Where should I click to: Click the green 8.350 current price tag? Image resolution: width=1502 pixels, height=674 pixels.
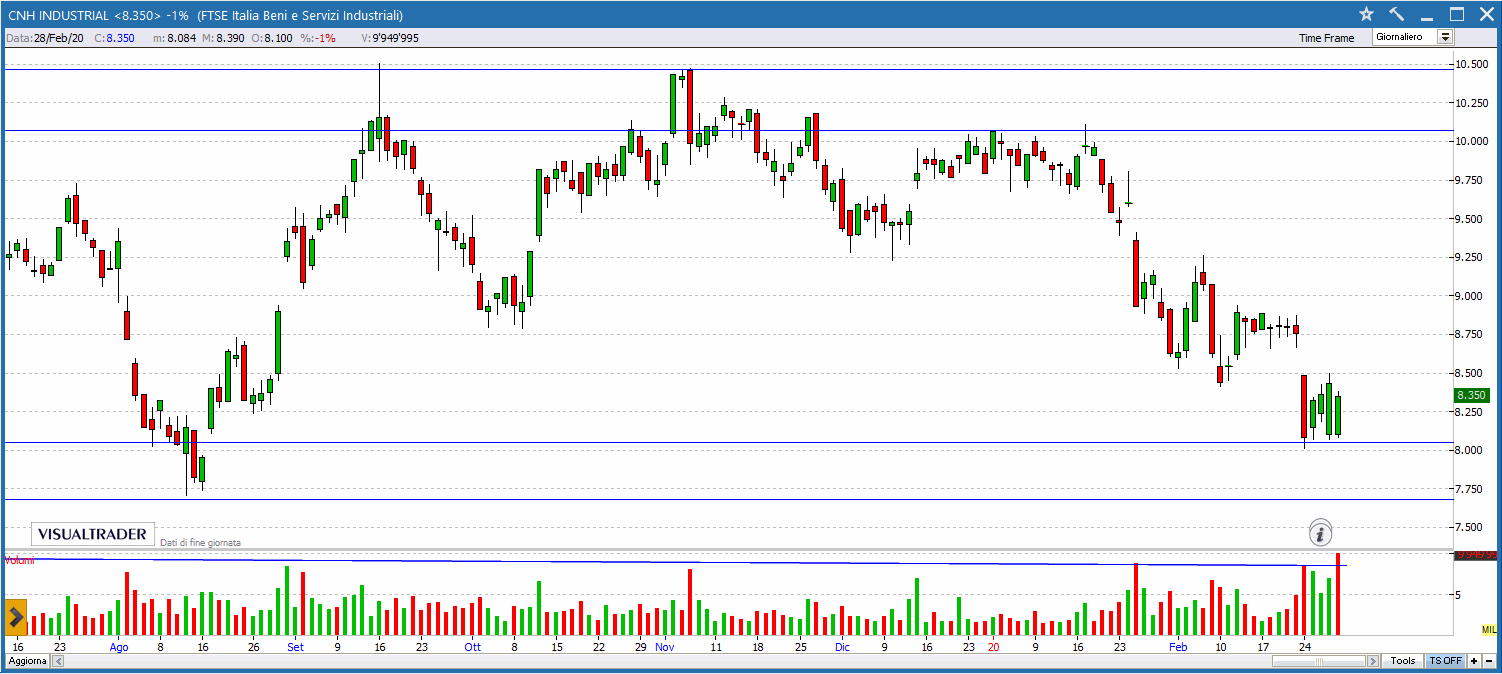(x=1472, y=396)
